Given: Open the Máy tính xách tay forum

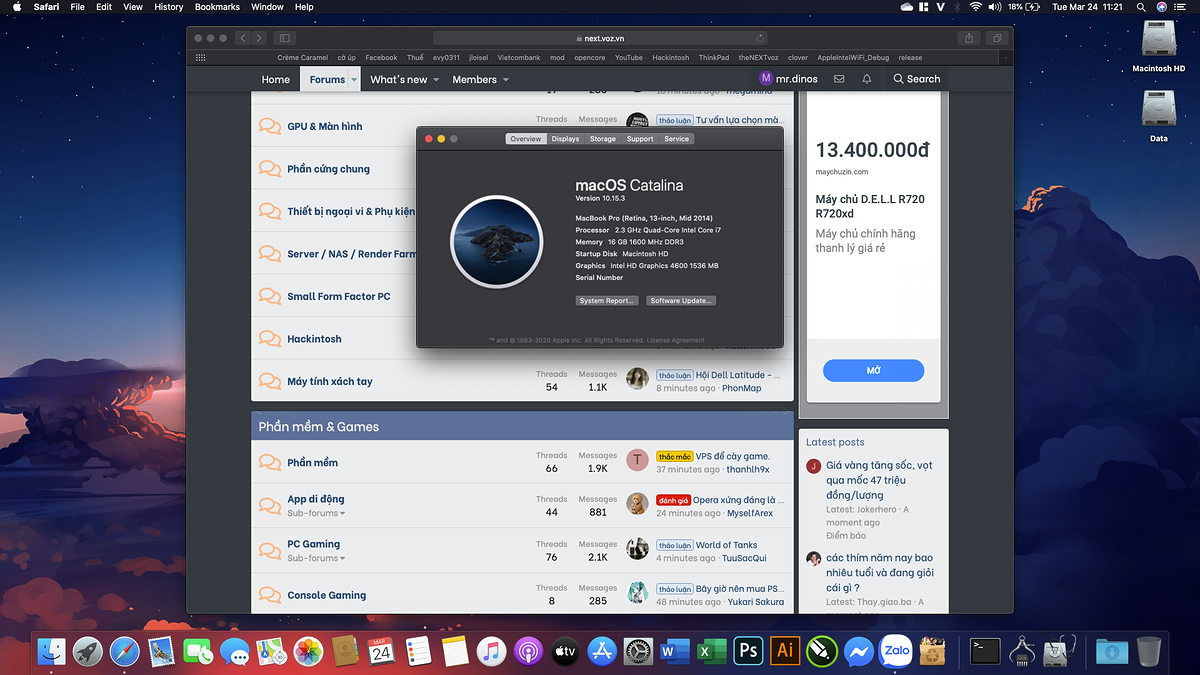Looking at the screenshot, I should (330, 382).
